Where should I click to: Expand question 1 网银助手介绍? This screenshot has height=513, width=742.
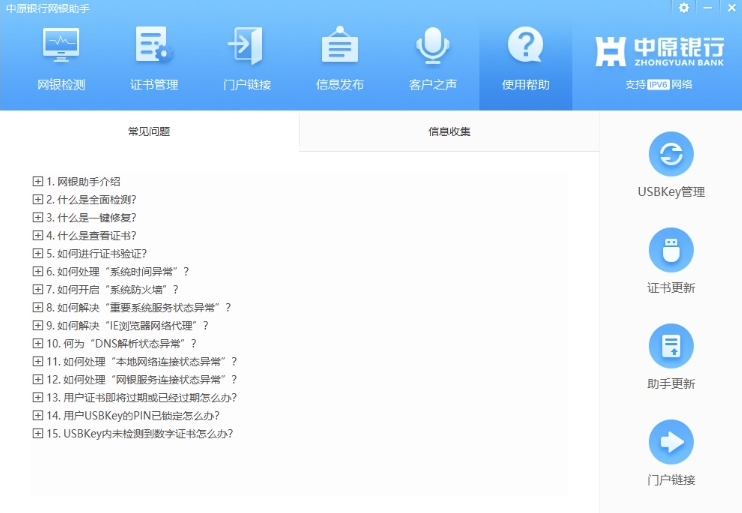38,181
